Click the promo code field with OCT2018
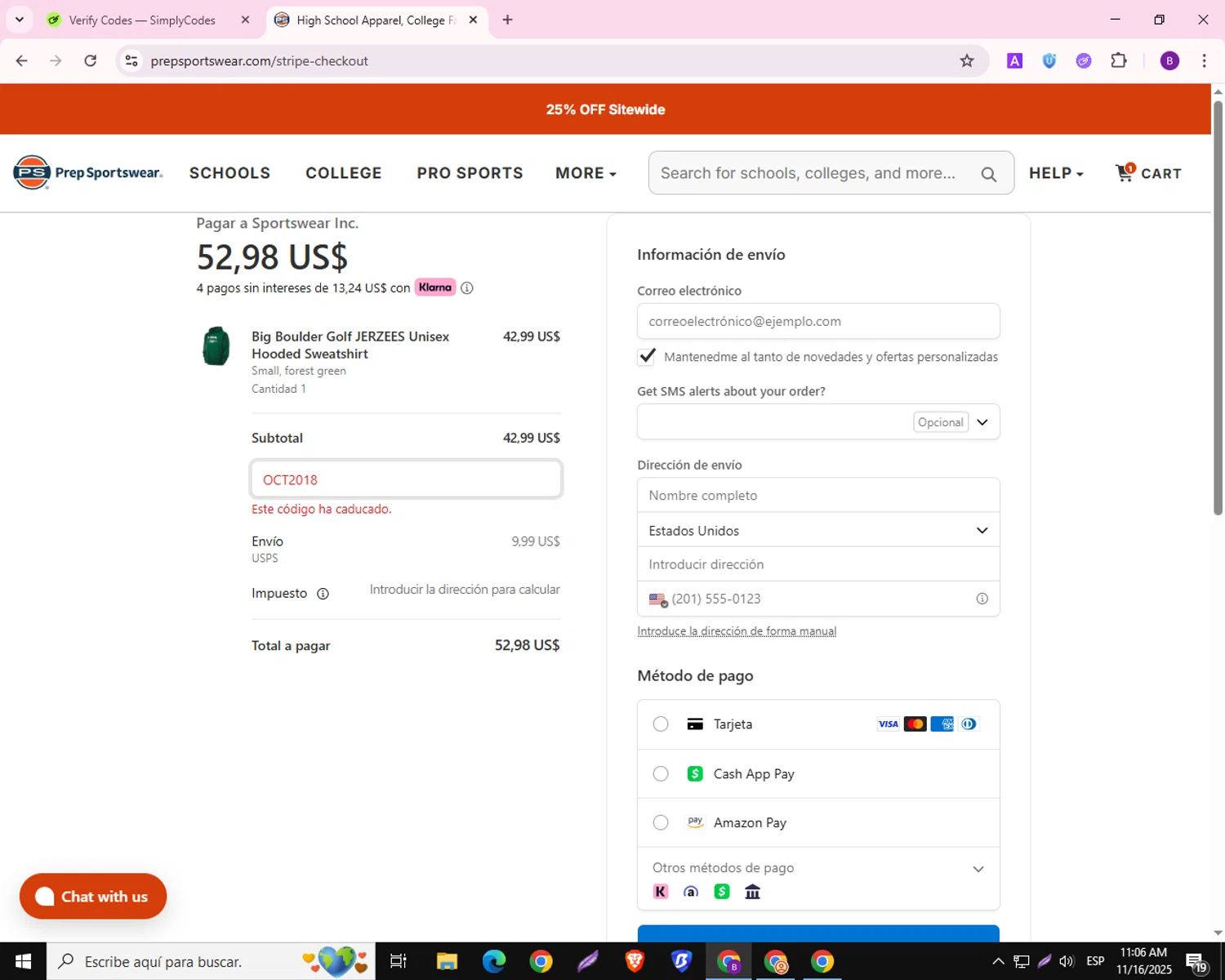 click(x=406, y=479)
